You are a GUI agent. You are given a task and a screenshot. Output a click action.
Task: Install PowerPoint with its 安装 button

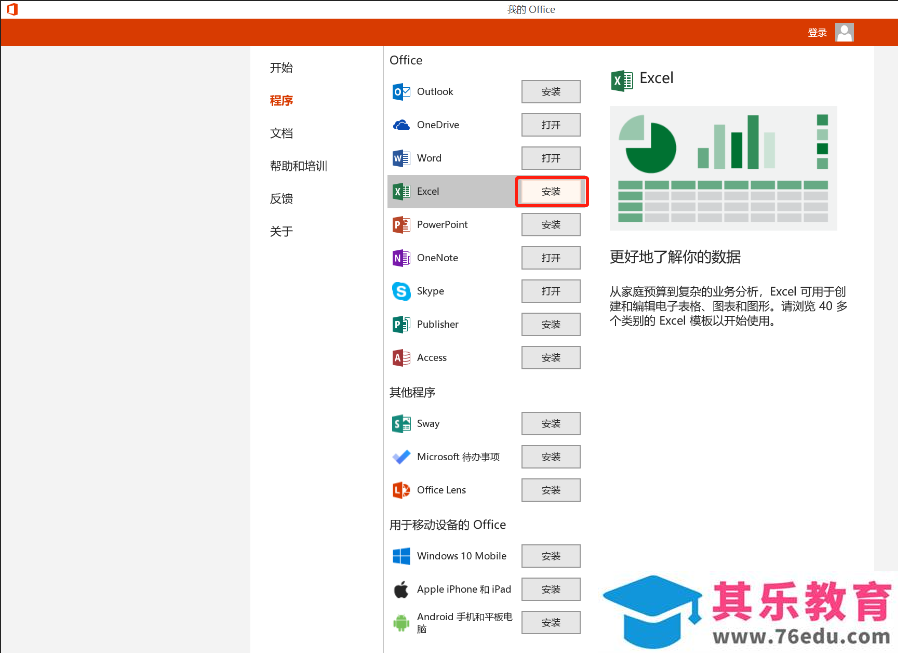[x=551, y=225]
